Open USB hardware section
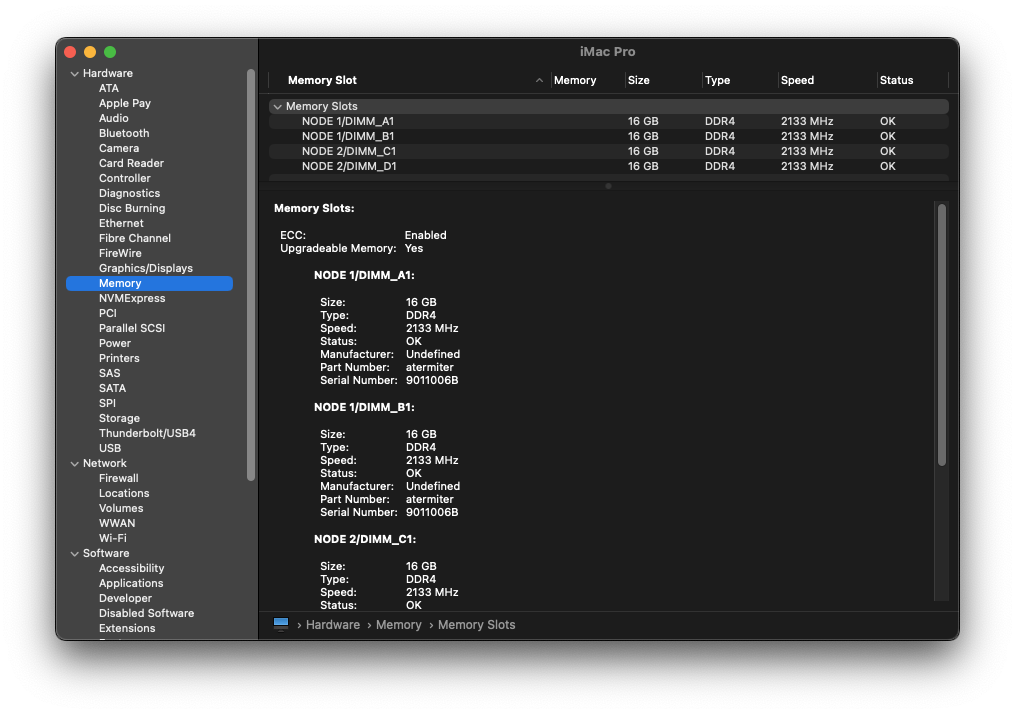The image size is (1015, 714). (x=110, y=448)
